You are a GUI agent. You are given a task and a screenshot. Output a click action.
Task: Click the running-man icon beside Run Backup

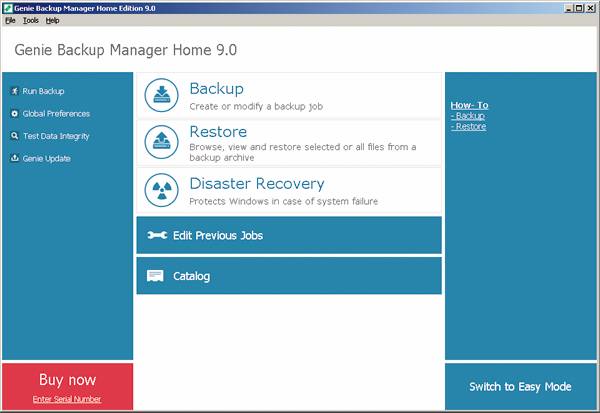pyautogui.click(x=15, y=91)
